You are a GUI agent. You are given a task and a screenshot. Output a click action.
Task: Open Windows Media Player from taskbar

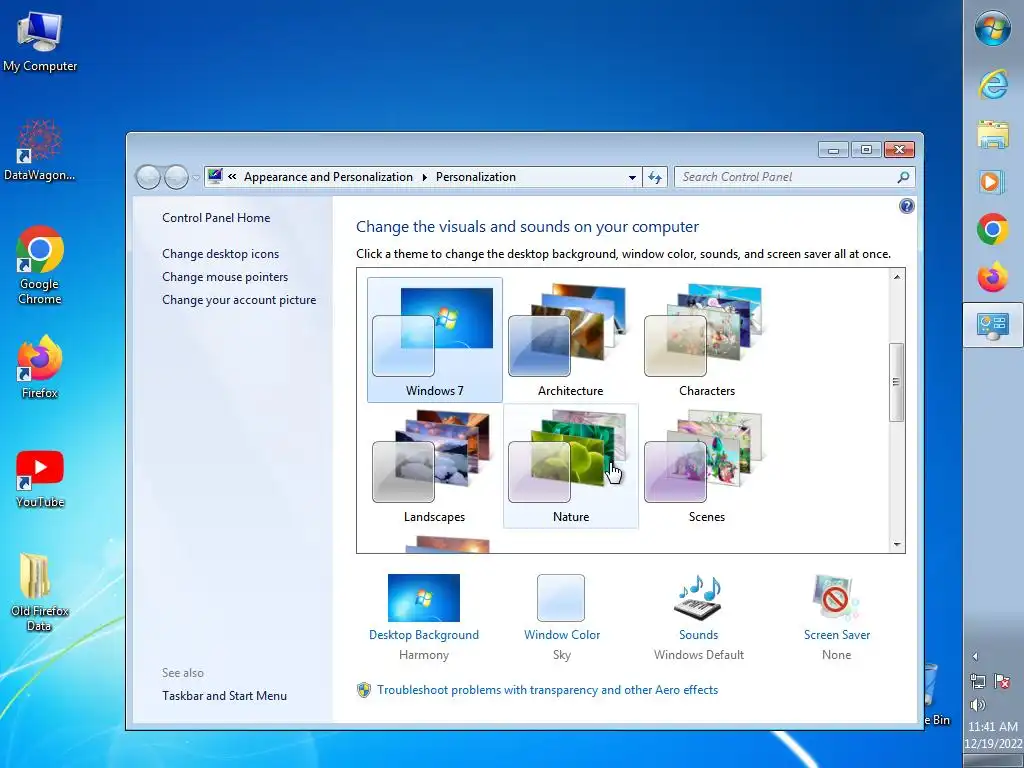tap(991, 181)
